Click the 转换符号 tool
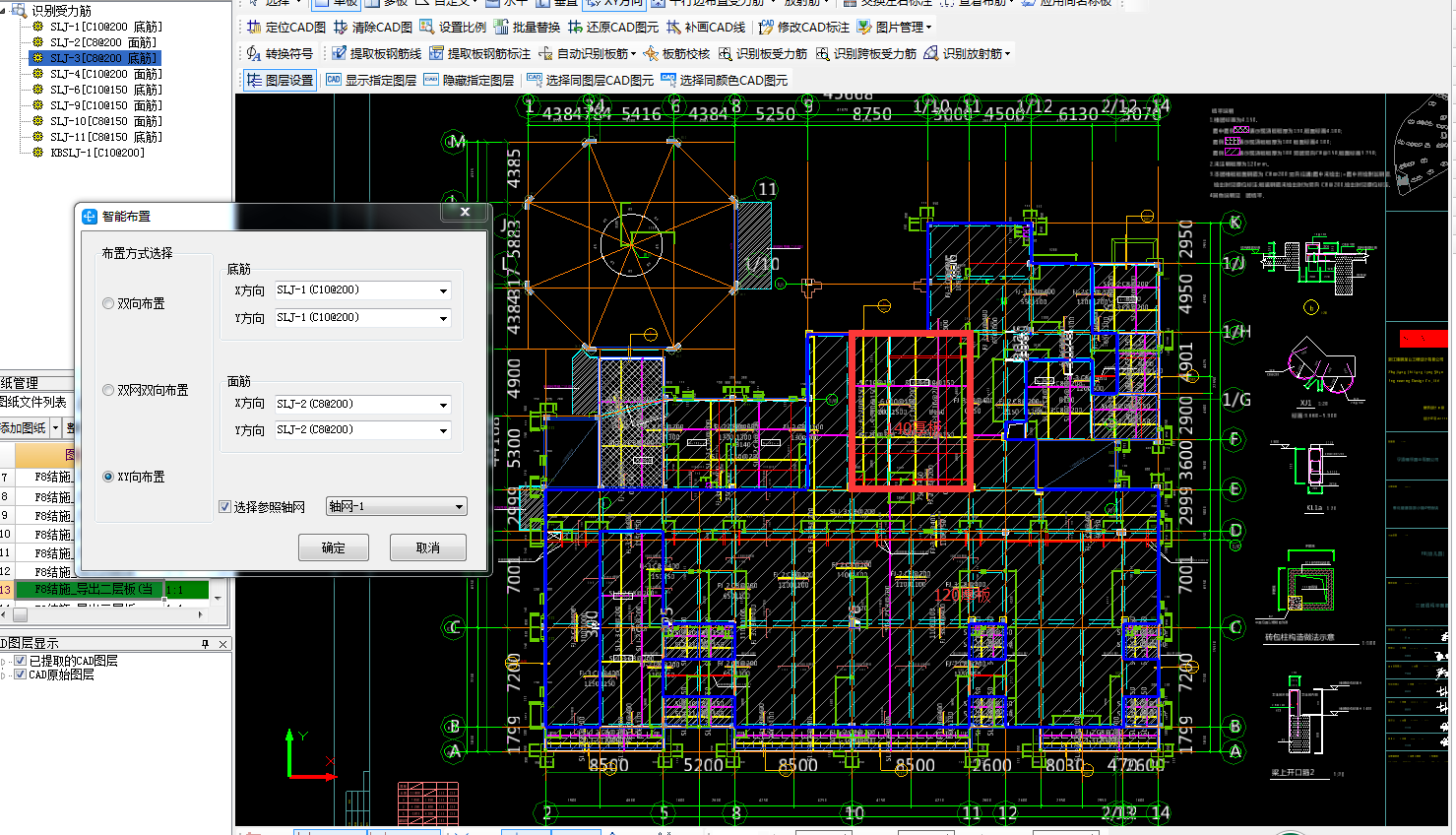This screenshot has width=1456, height=835. 280,53
